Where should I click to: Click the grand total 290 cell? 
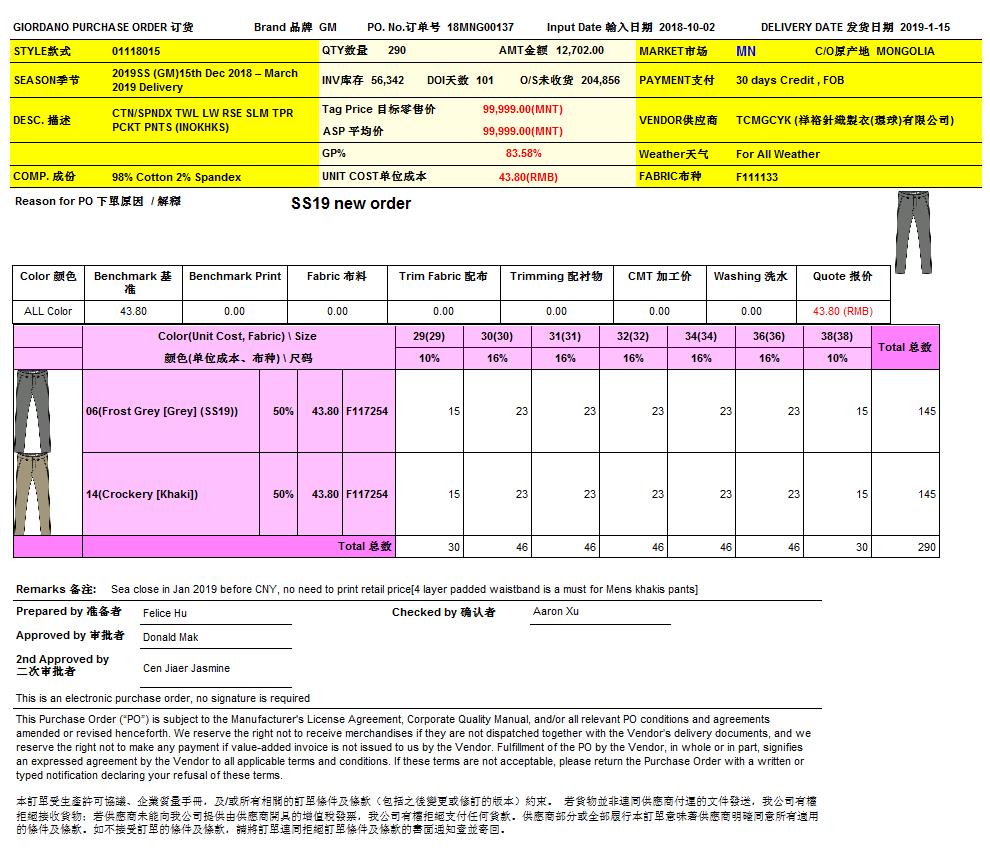905,547
